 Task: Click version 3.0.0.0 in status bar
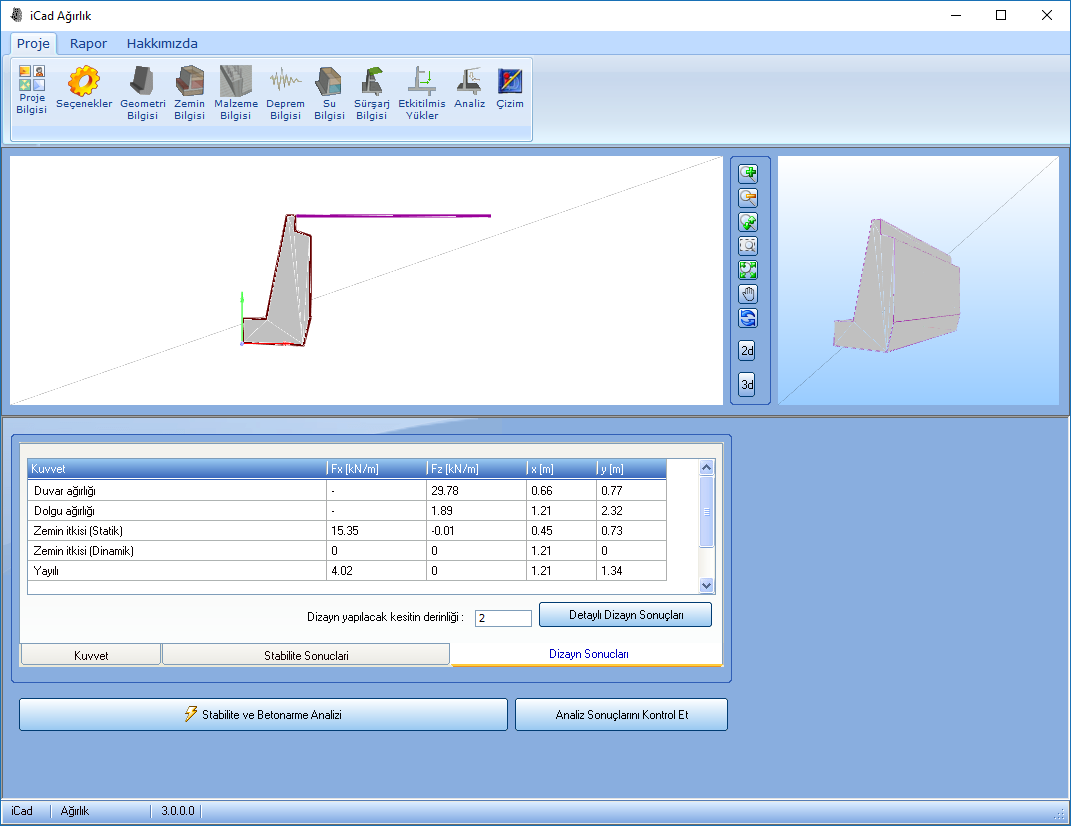(x=178, y=811)
